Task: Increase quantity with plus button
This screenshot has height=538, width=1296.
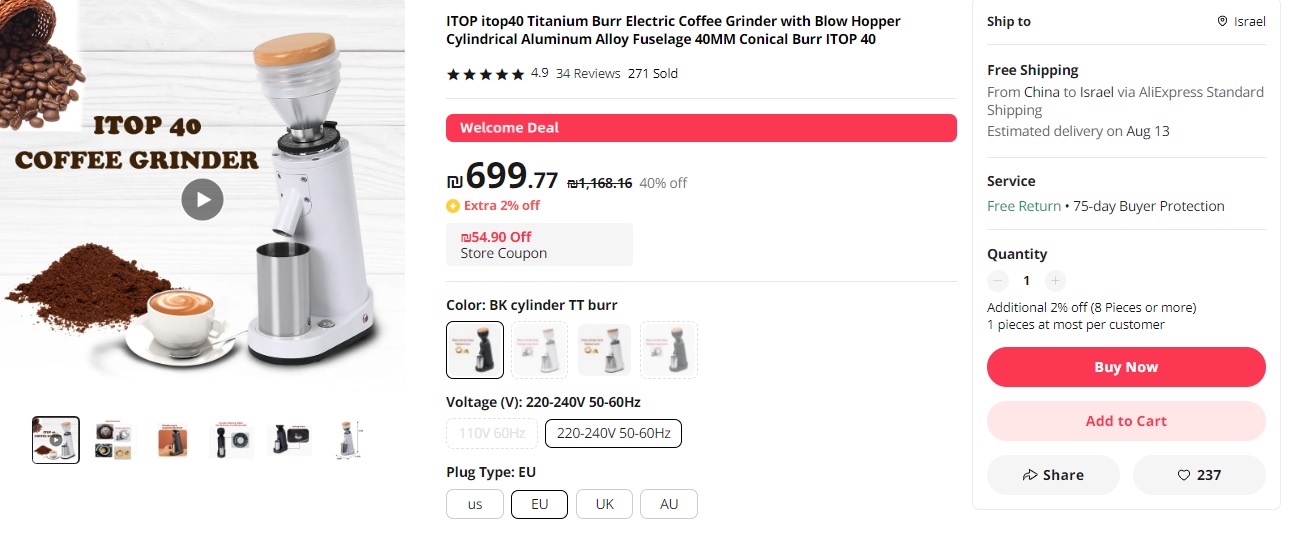Action: click(1056, 281)
